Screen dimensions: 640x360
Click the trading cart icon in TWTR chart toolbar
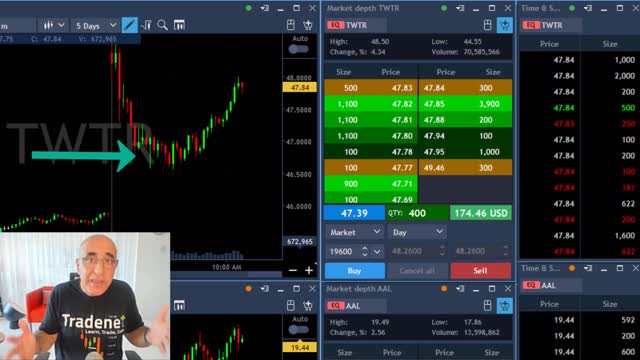[x=308, y=25]
